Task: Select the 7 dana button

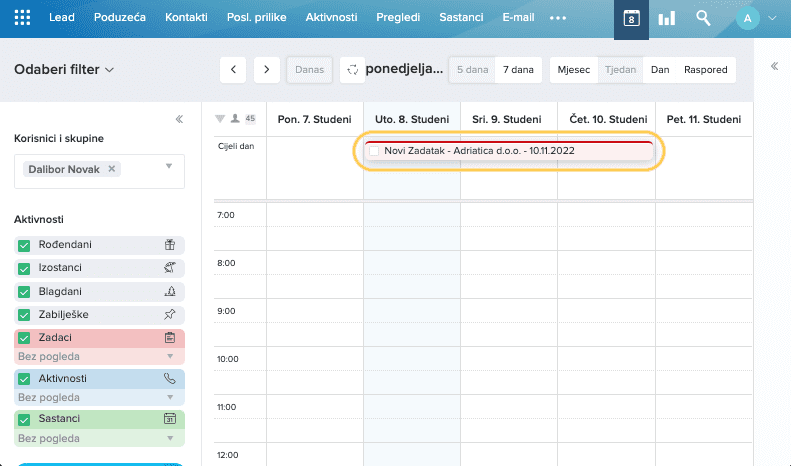Action: tap(517, 70)
